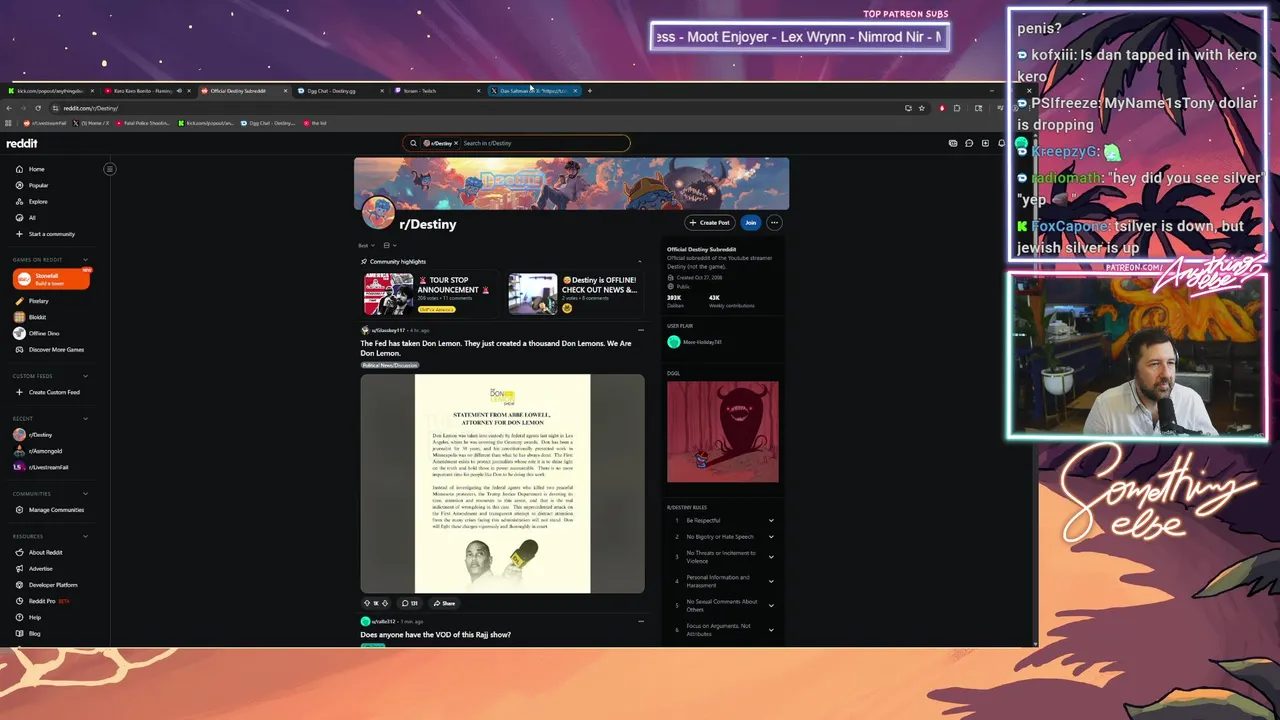
Task: Open About Reddit
Action: (45, 552)
